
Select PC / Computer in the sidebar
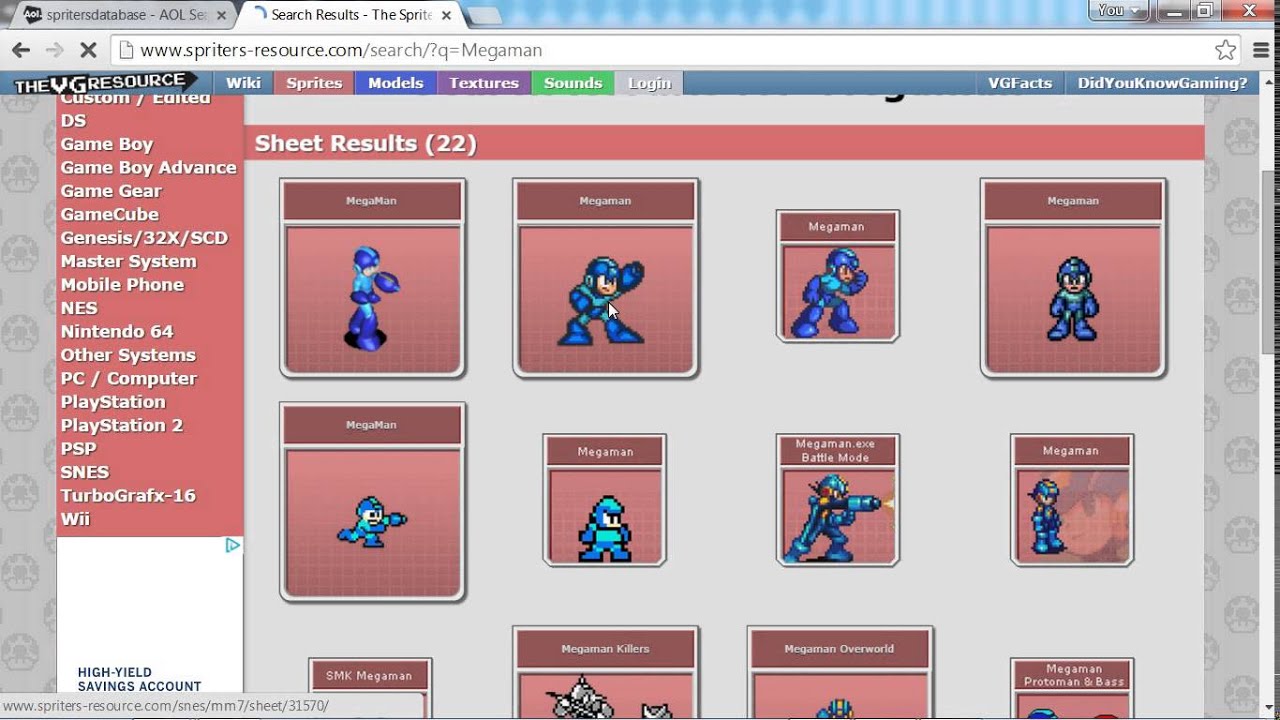pos(128,378)
